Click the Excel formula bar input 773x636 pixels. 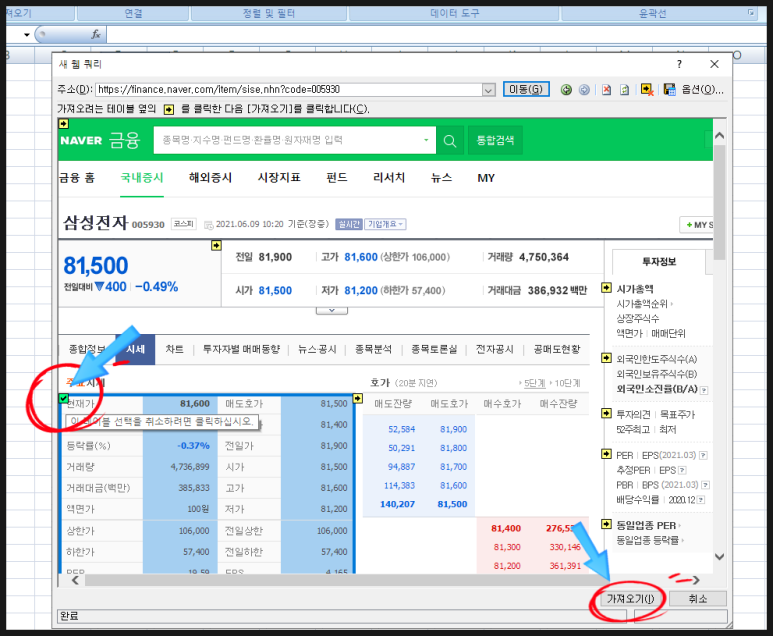[x=437, y=35]
